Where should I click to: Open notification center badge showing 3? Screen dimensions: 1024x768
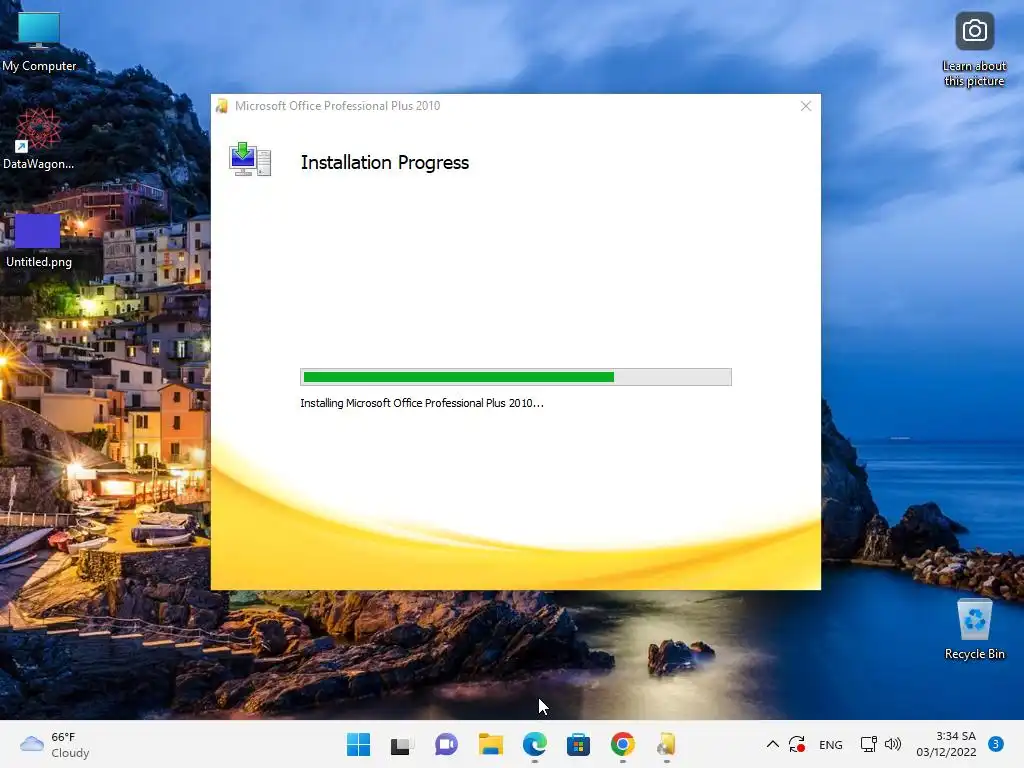pyautogui.click(x=996, y=744)
